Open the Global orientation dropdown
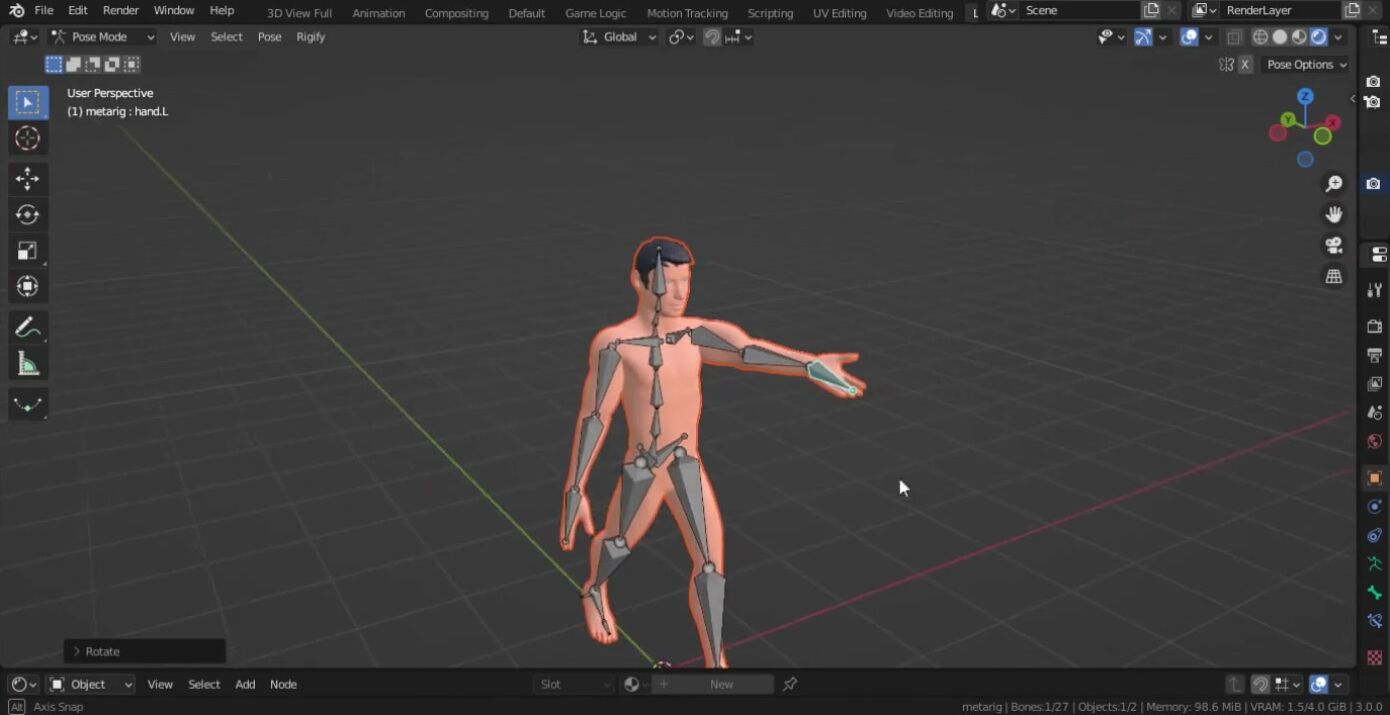Screen dimensions: 1390x715 click(620, 37)
